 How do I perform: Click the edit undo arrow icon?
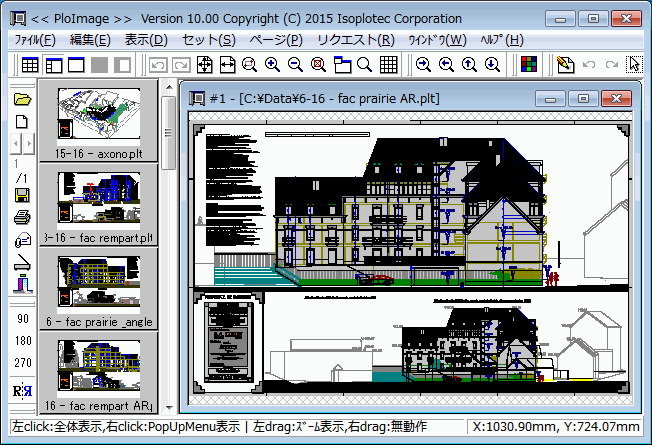[589, 64]
